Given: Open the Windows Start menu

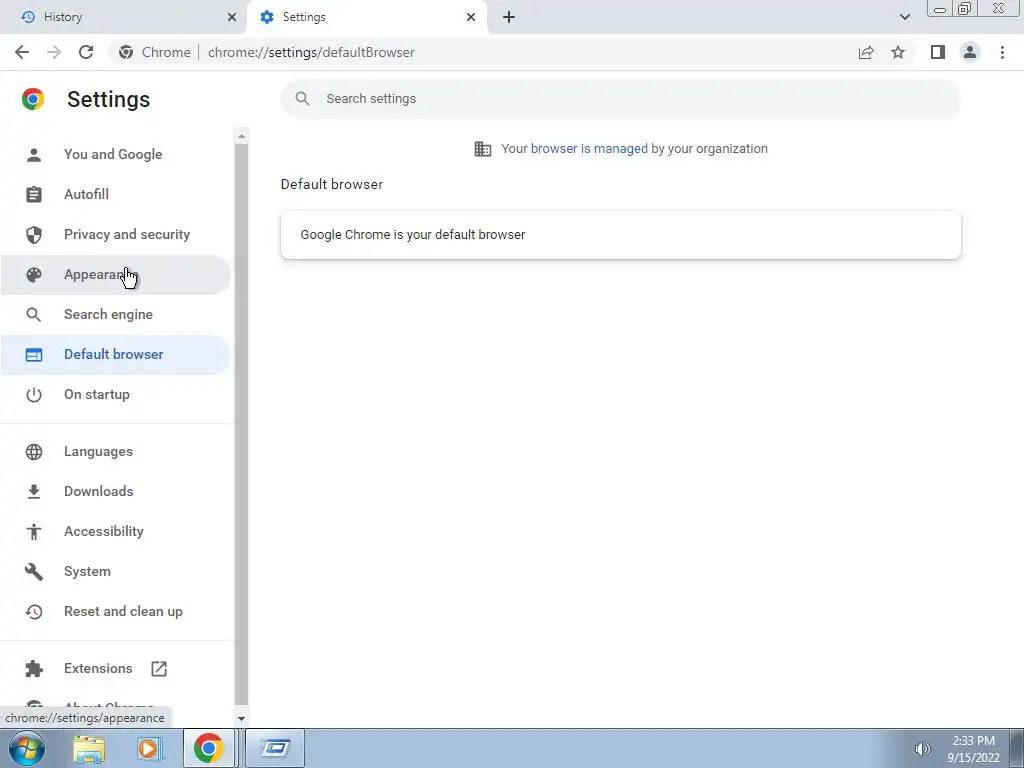Looking at the screenshot, I should [x=26, y=748].
